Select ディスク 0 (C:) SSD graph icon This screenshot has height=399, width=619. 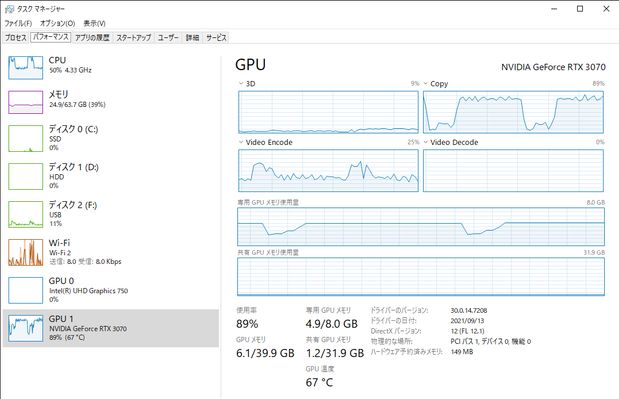click(26, 139)
